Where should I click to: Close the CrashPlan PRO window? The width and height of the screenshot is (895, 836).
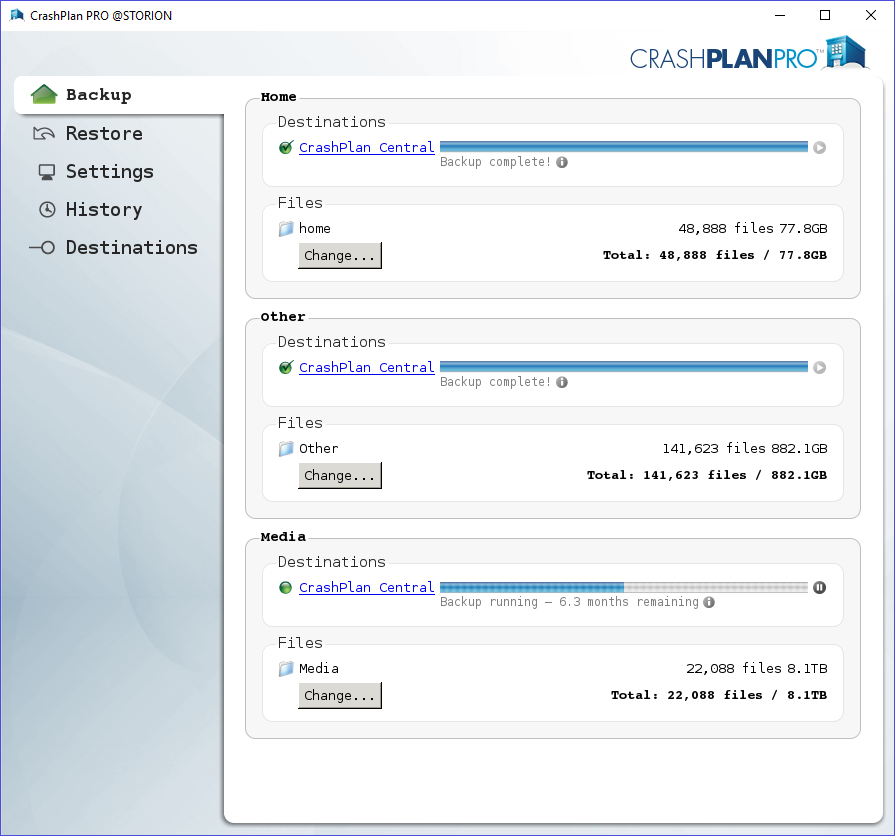click(x=870, y=15)
